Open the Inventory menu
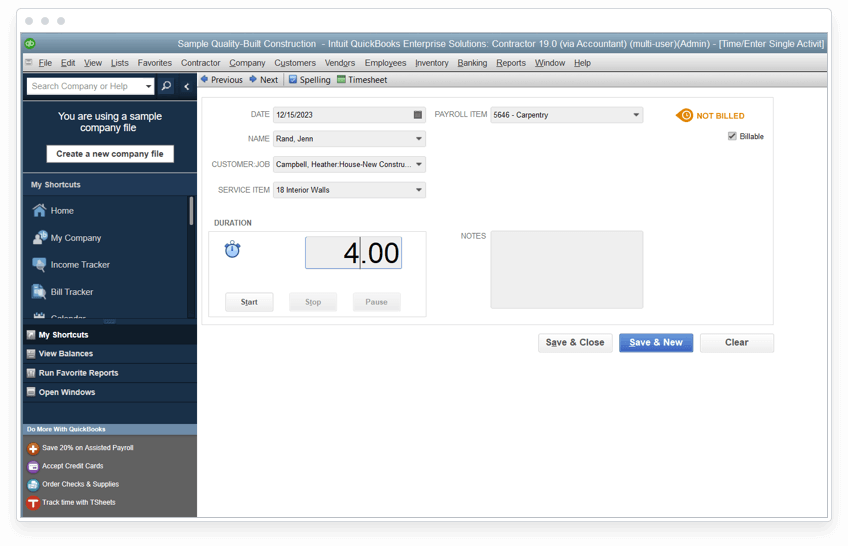The image size is (848, 546). [432, 63]
